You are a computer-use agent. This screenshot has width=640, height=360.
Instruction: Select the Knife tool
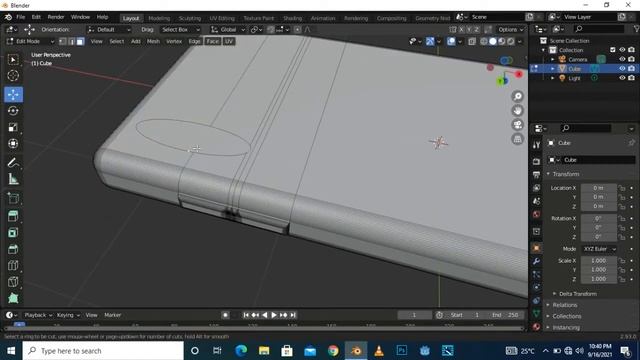click(13, 282)
